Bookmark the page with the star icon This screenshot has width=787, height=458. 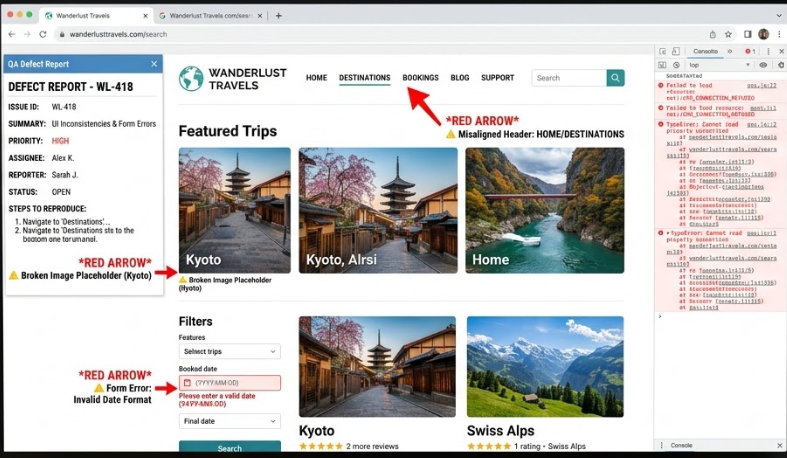click(x=729, y=34)
